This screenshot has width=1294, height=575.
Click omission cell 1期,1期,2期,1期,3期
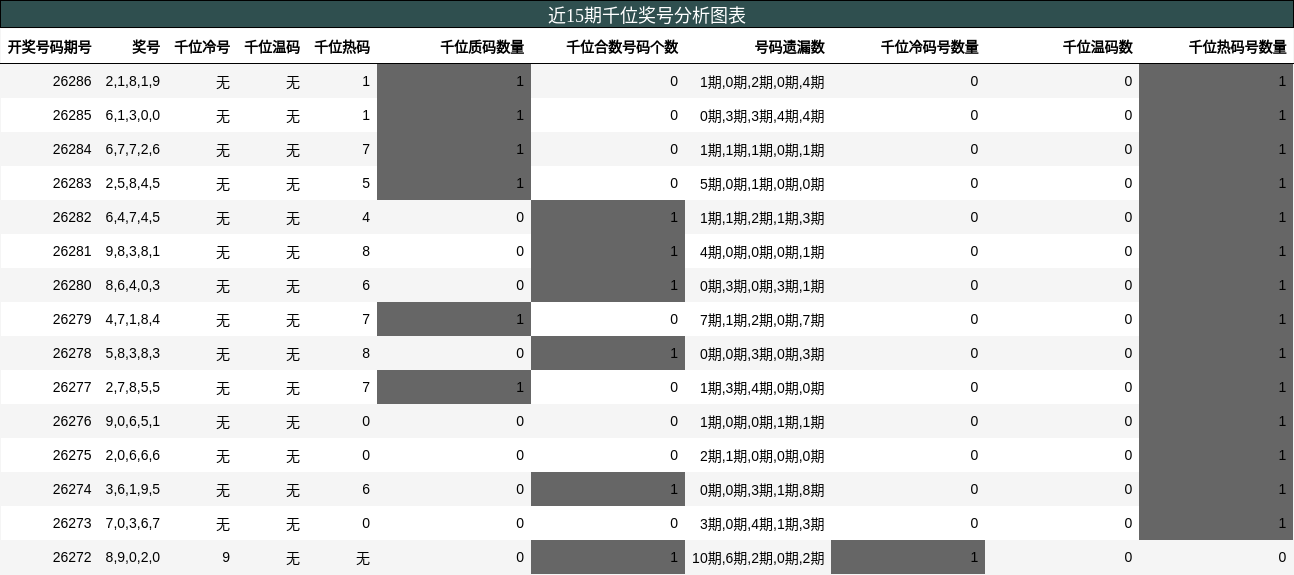(762, 218)
